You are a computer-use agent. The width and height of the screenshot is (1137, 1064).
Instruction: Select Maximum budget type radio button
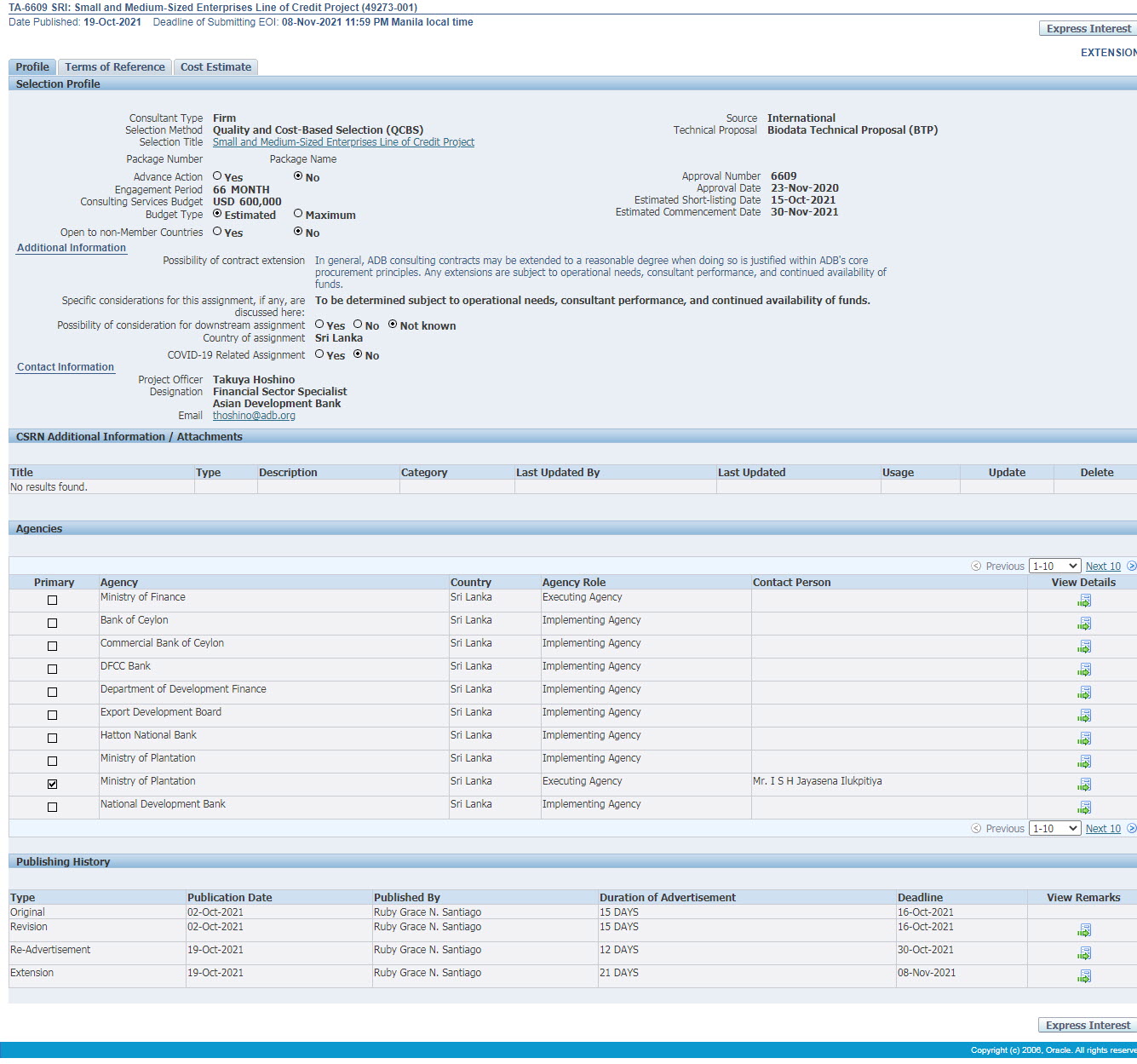coord(298,214)
